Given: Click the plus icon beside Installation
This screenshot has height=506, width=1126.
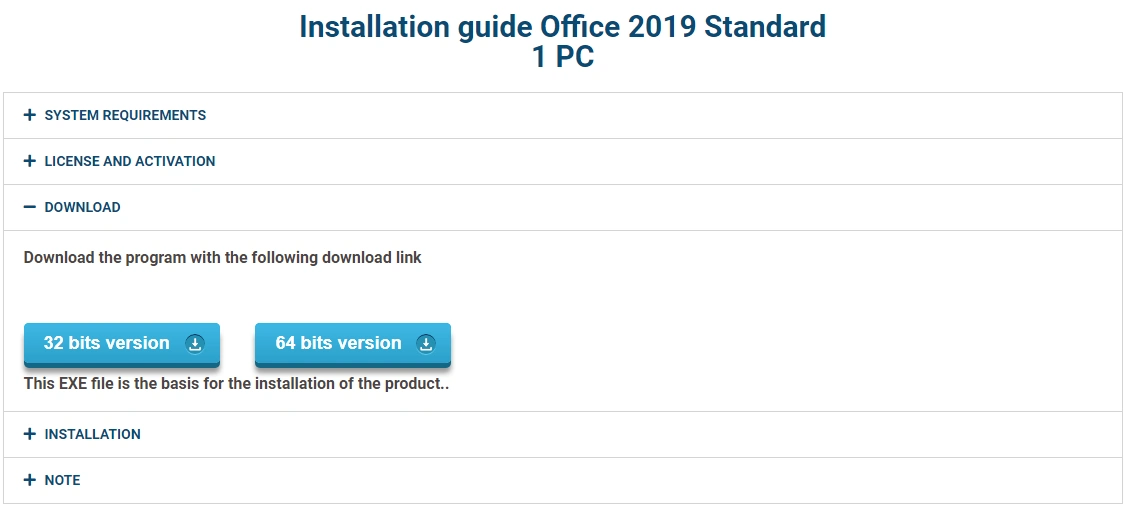Looking at the screenshot, I should tap(30, 434).
